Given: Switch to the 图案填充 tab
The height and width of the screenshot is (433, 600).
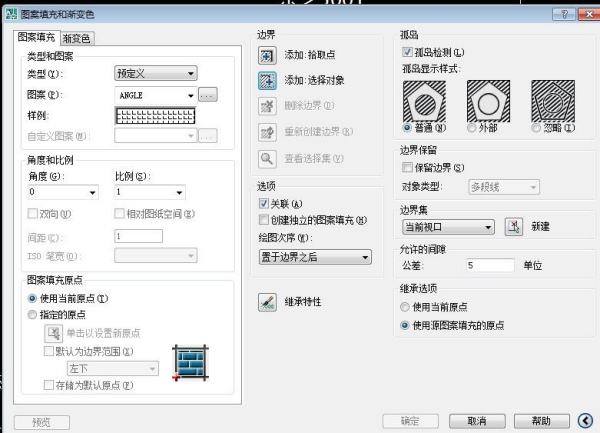Looking at the screenshot, I should [36, 37].
